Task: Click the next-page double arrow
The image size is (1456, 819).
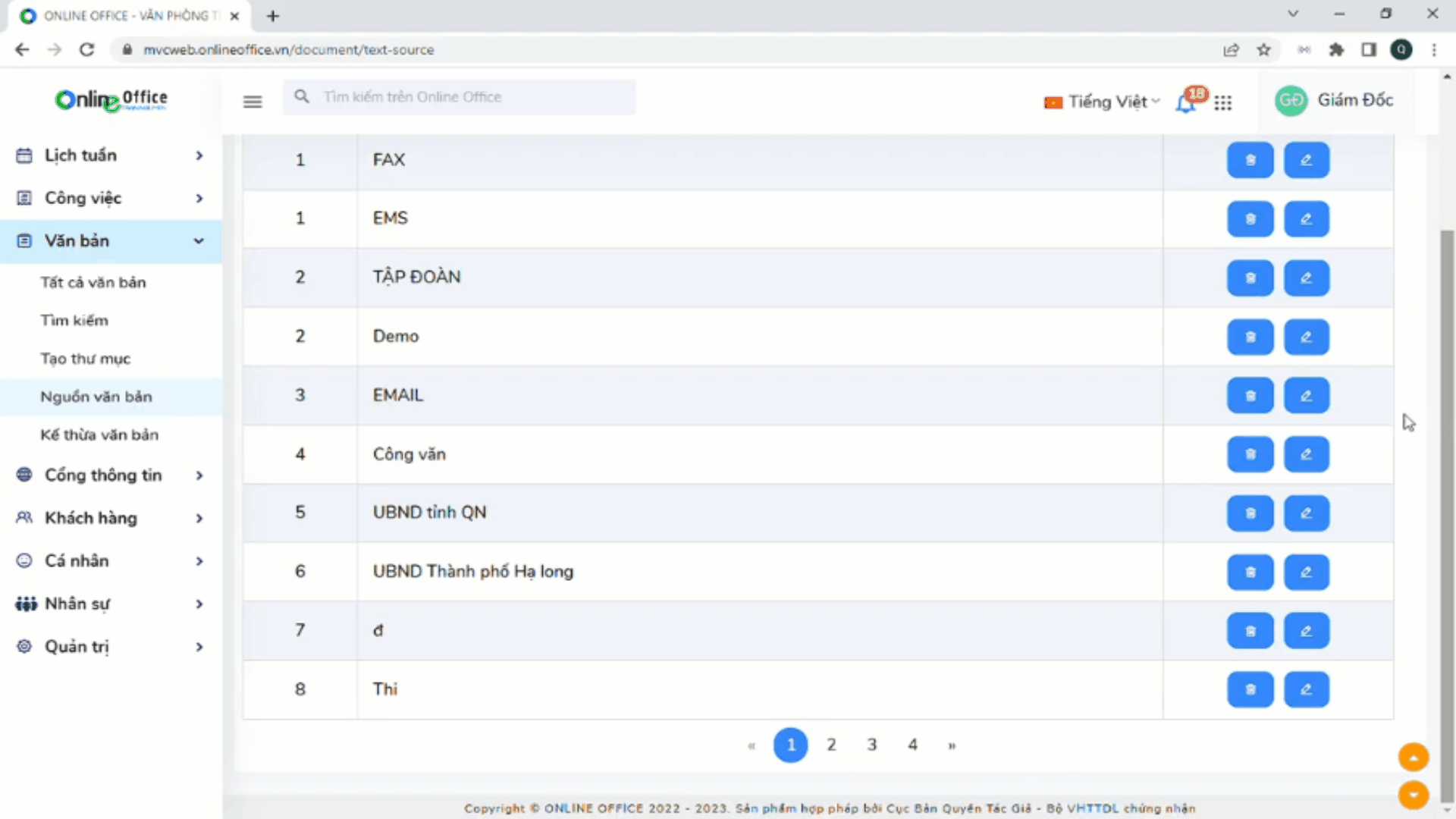Action: point(952,745)
